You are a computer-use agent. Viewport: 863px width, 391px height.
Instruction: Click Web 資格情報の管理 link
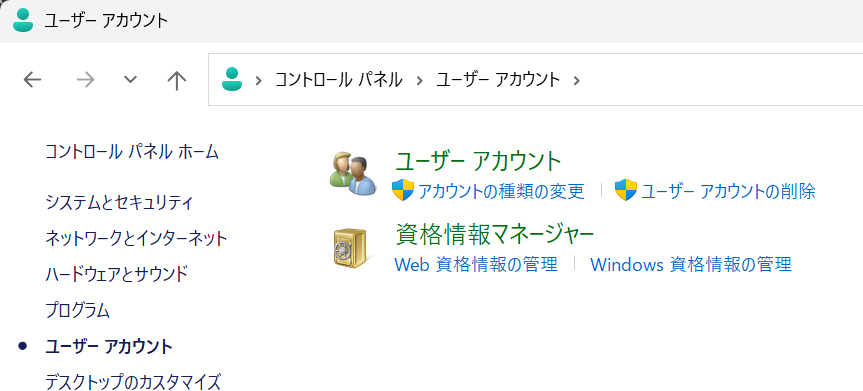[476, 264]
